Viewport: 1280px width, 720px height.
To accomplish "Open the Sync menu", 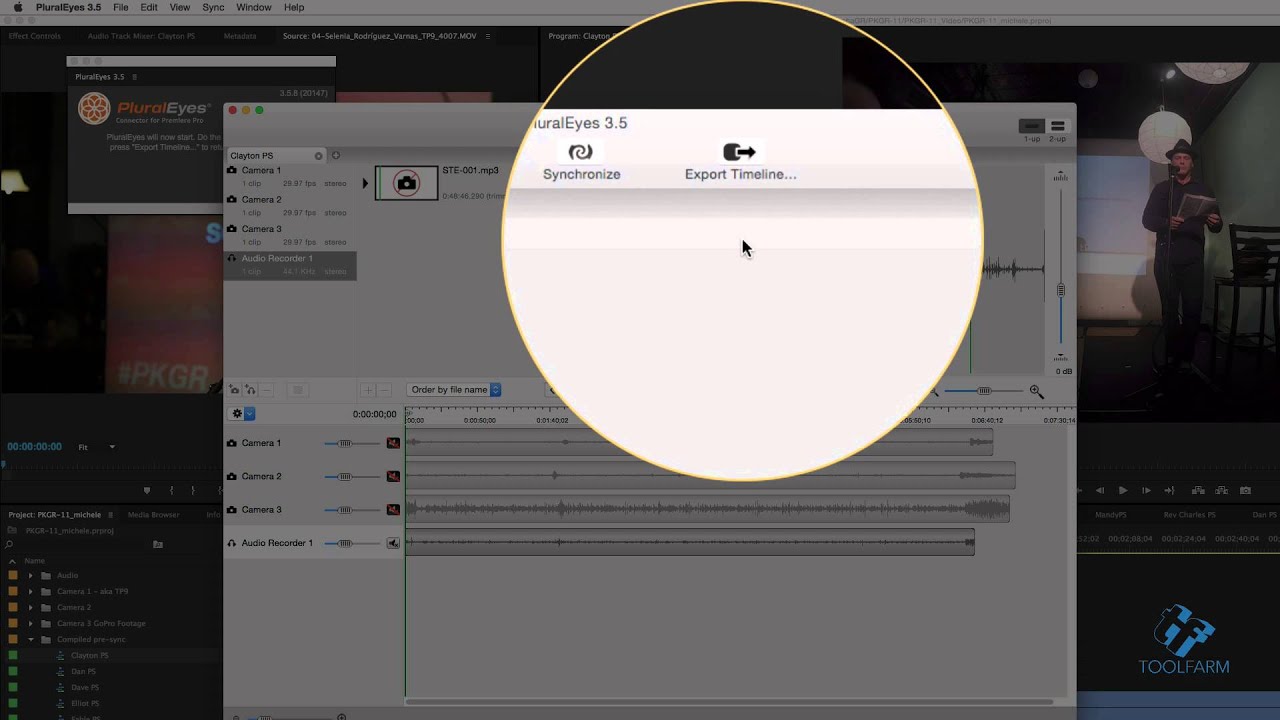I will tap(213, 7).
